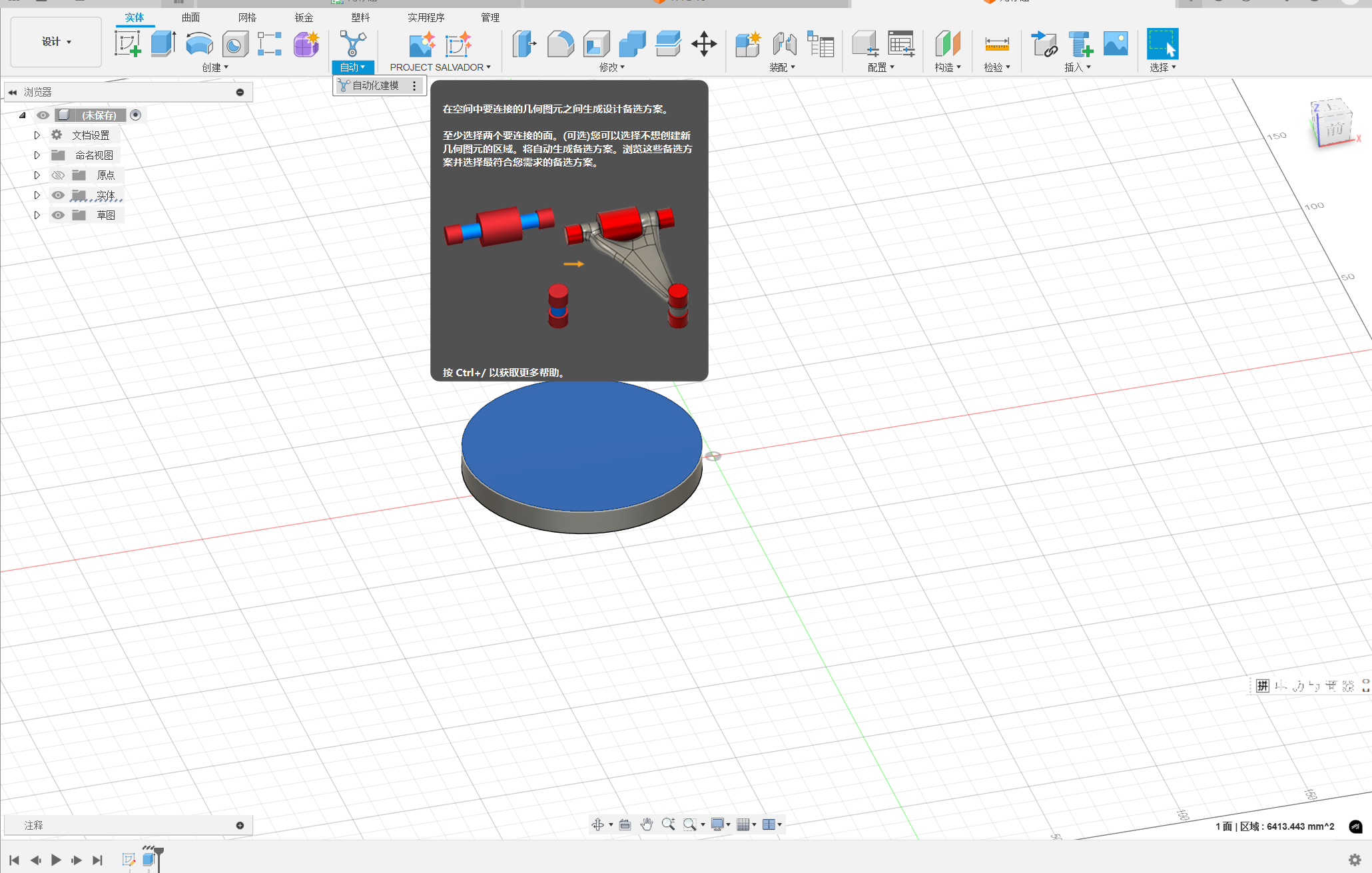
Task: Select the Create Sketch tool
Action: coord(127,44)
